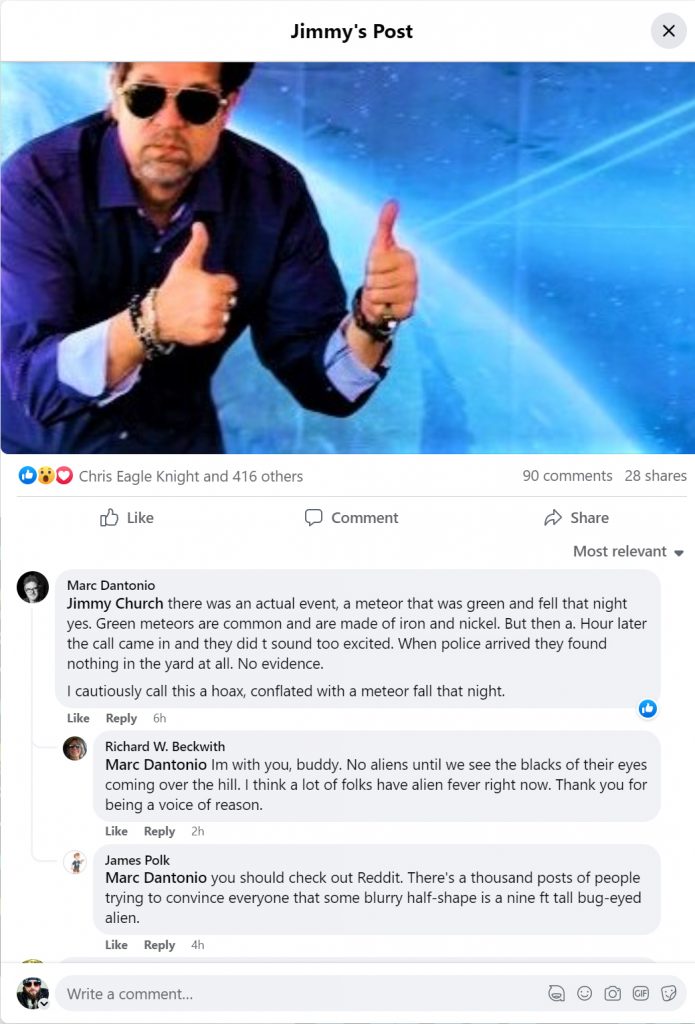Open the Share options for post
This screenshot has width=695, height=1024.
pos(576,517)
